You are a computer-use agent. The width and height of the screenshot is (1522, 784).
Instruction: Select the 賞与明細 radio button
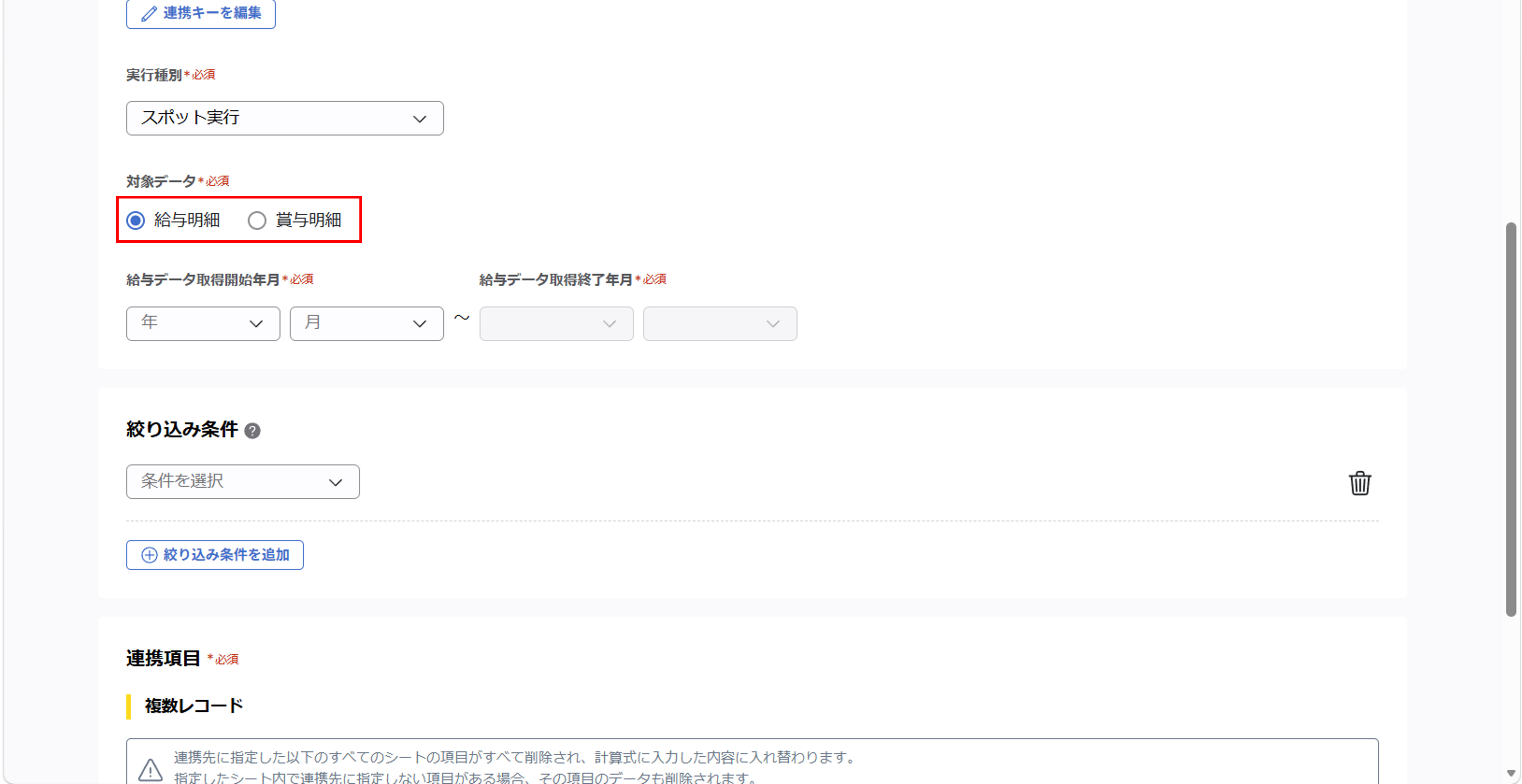click(x=257, y=220)
